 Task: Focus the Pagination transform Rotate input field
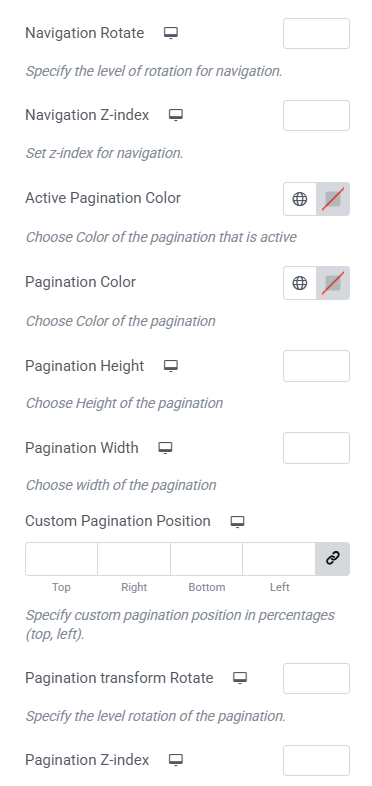[x=316, y=679]
